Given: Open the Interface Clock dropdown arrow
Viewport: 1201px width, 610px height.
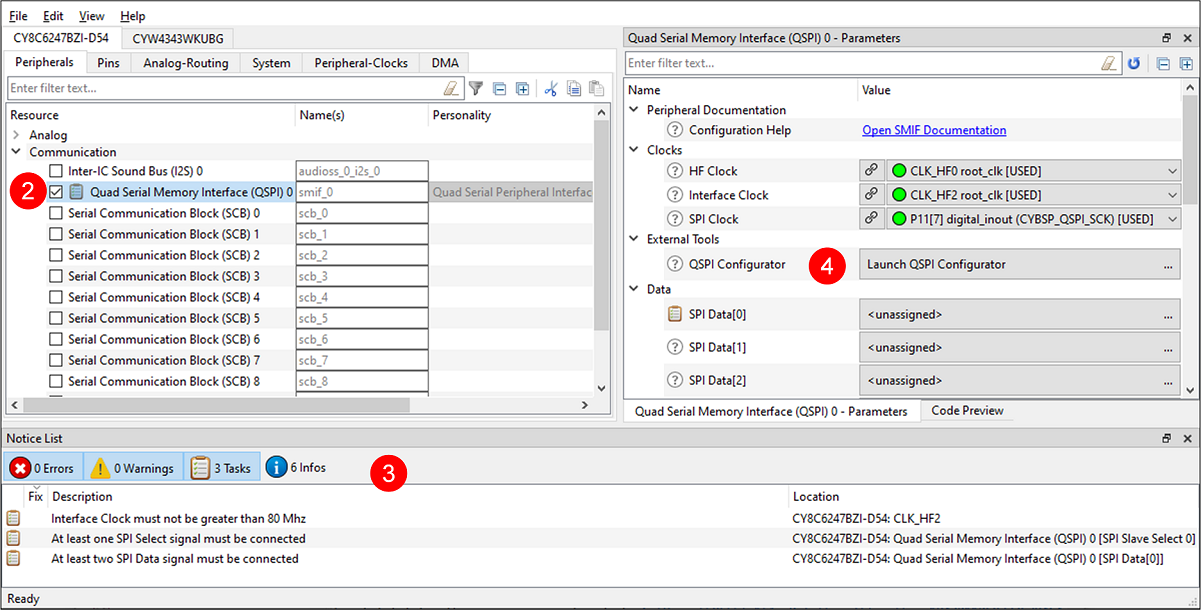Looking at the screenshot, I should 1172,195.
